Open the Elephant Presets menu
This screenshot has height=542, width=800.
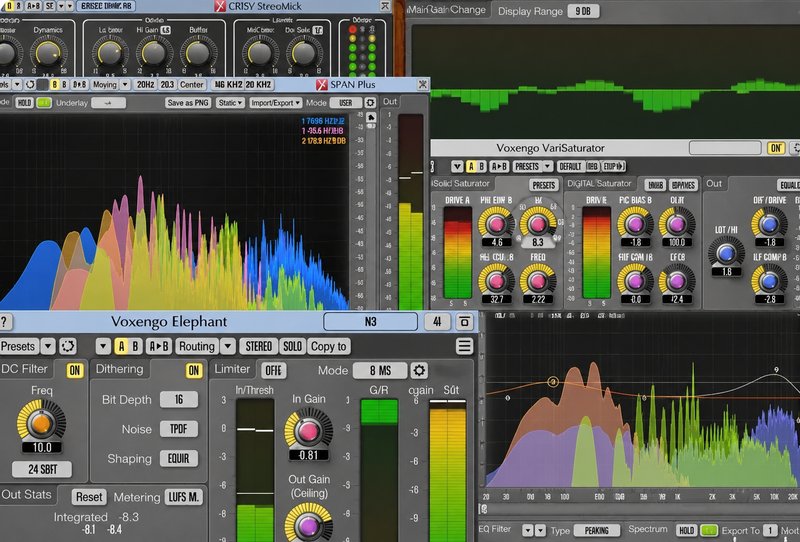click(x=19, y=347)
